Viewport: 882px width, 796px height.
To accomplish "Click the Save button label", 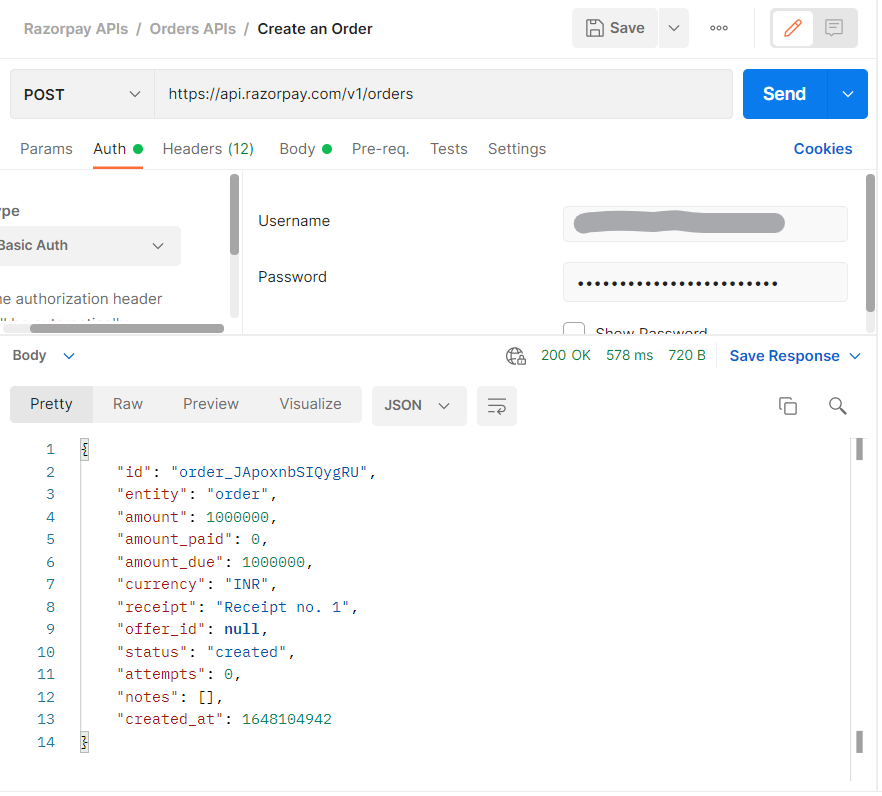I will [629, 28].
